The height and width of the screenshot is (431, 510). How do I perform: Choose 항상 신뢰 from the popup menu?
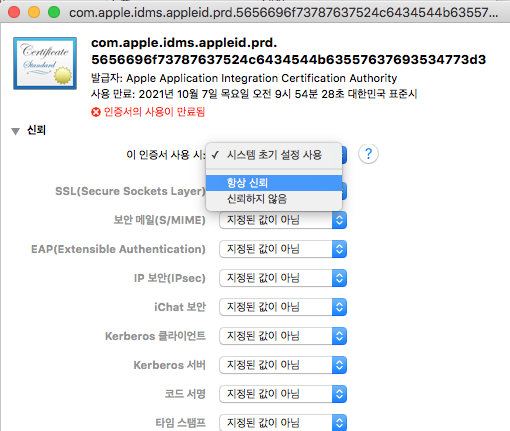click(x=274, y=183)
